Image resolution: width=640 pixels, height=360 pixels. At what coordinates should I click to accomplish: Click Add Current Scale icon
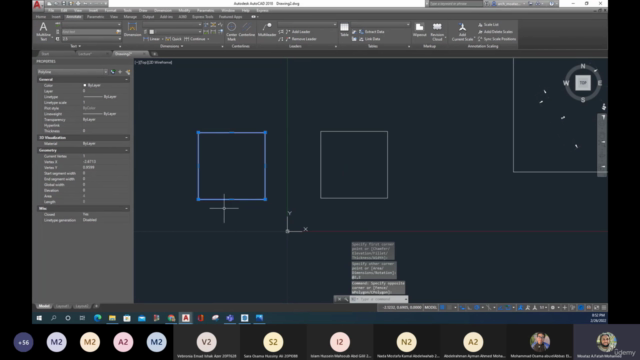click(462, 31)
